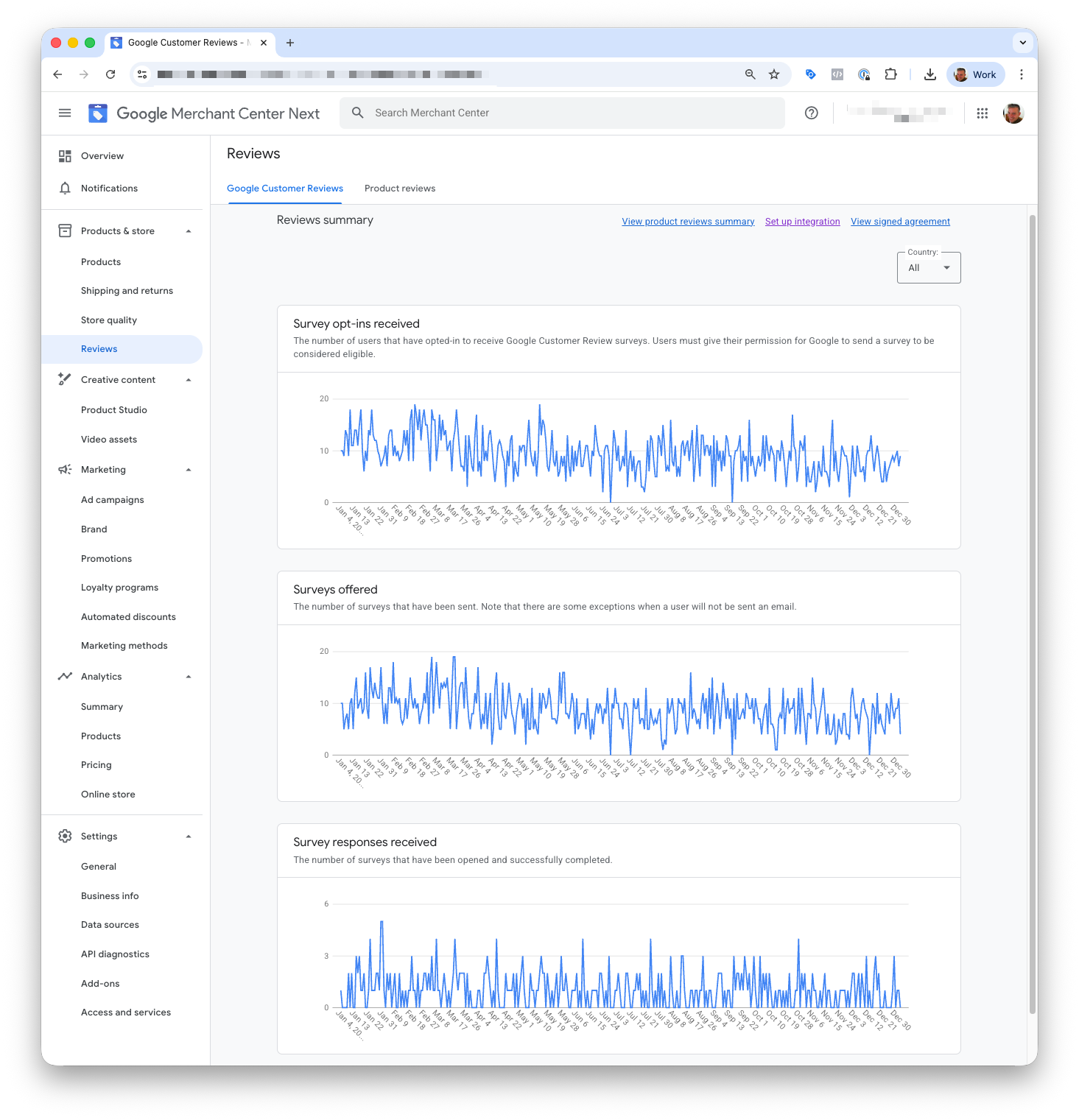Select the Google Customer Reviews tab

(x=284, y=189)
